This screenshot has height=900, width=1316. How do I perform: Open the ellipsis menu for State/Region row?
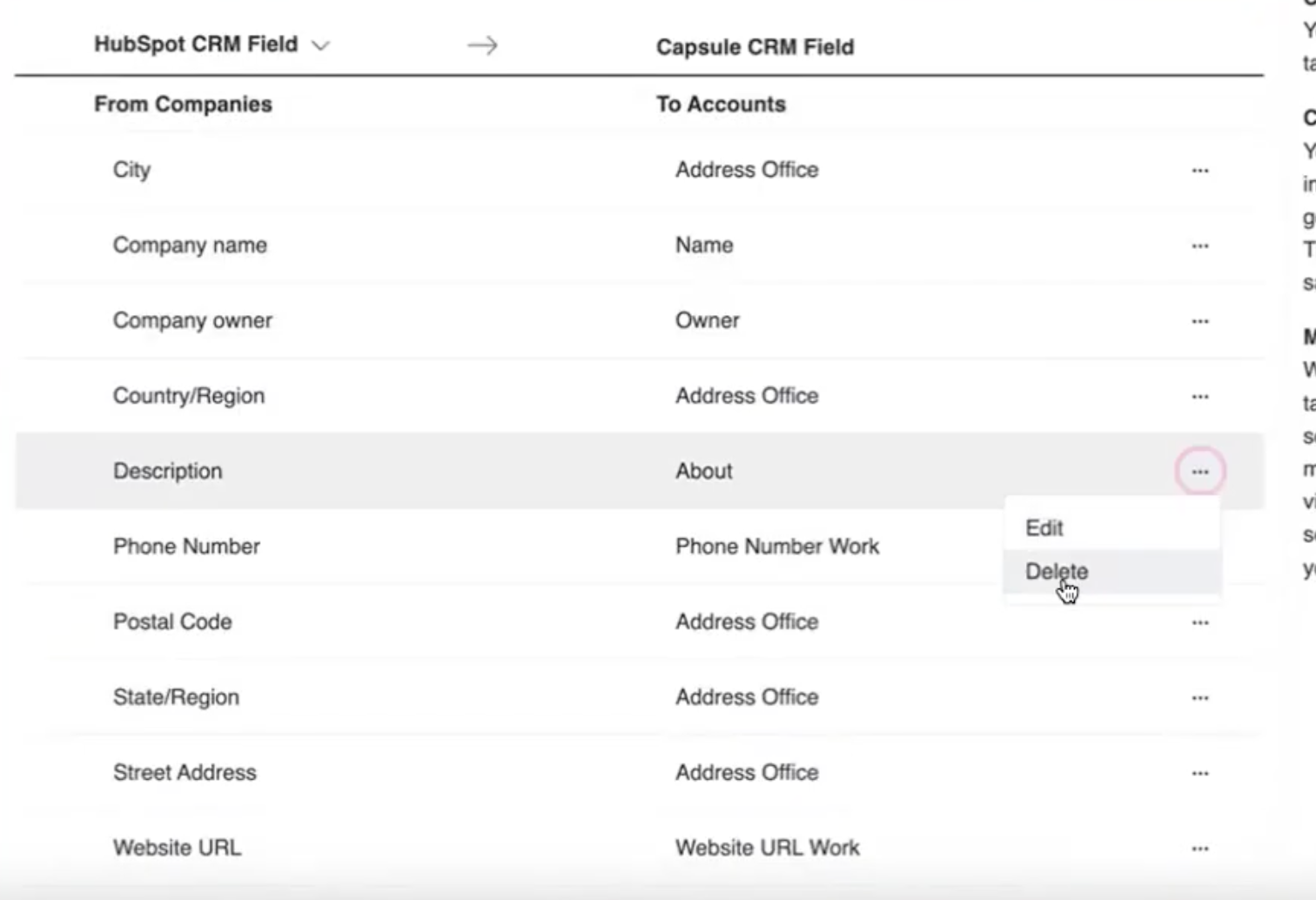pyautogui.click(x=1200, y=698)
